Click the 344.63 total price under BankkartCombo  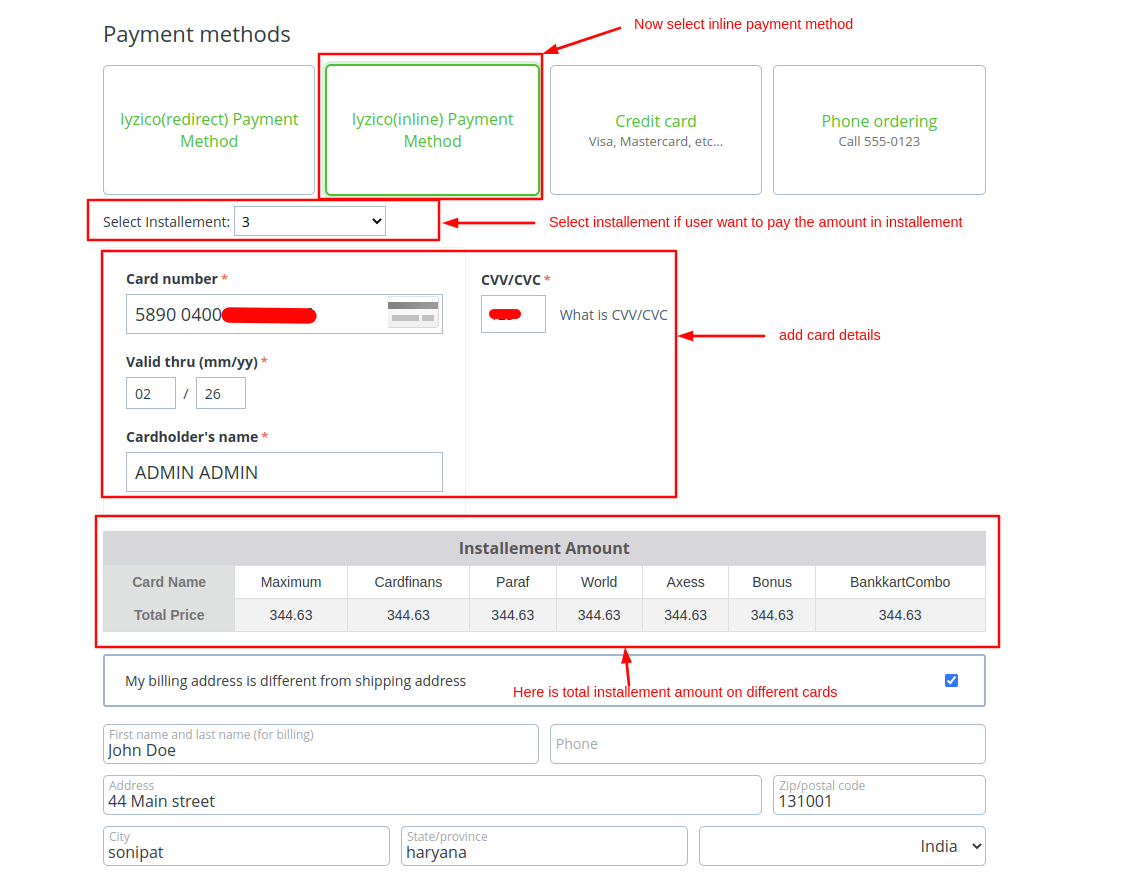(x=900, y=615)
